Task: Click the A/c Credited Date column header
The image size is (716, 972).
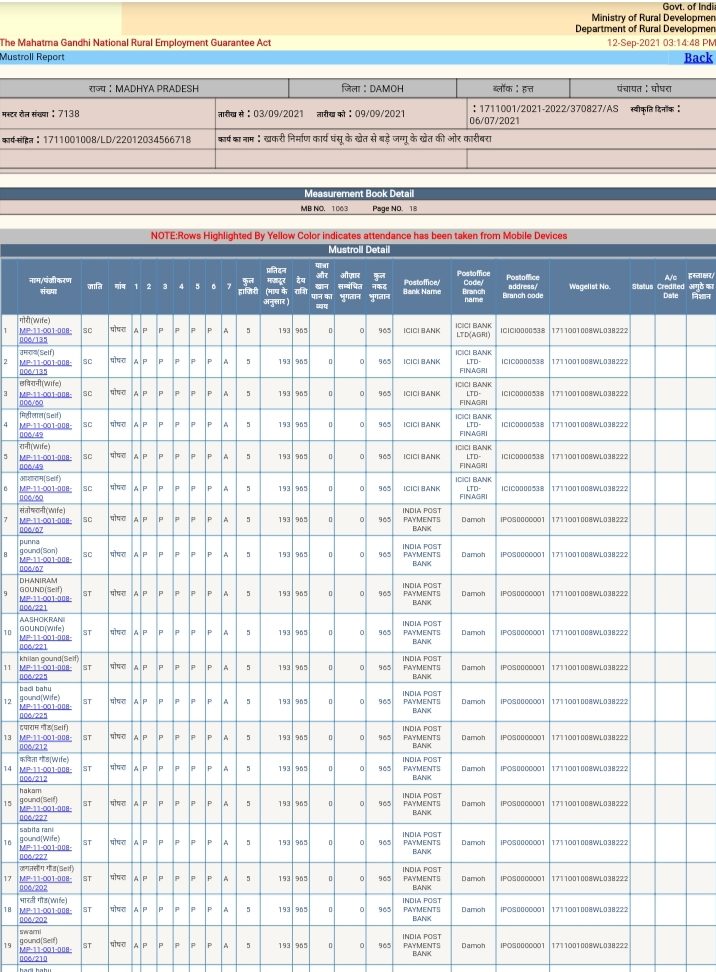Action: 671,286
